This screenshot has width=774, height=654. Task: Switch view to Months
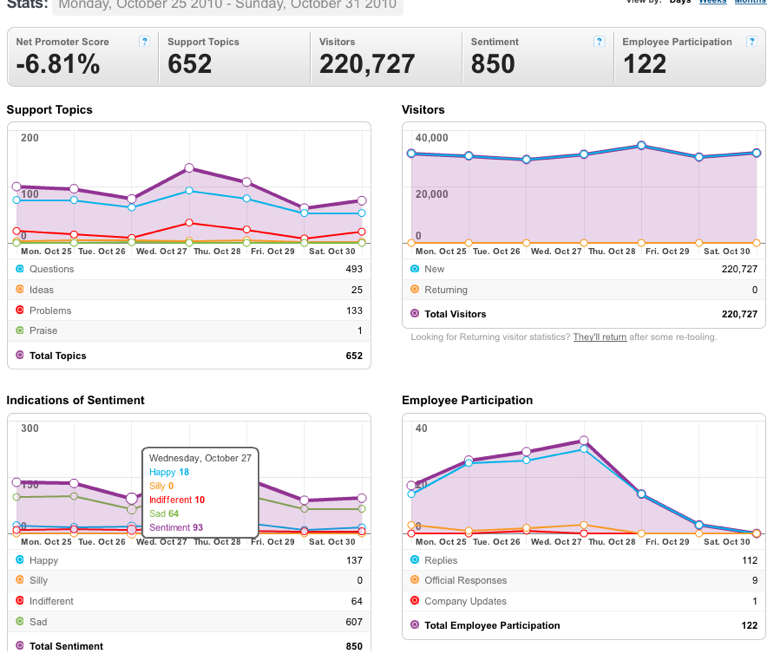tap(750, 2)
